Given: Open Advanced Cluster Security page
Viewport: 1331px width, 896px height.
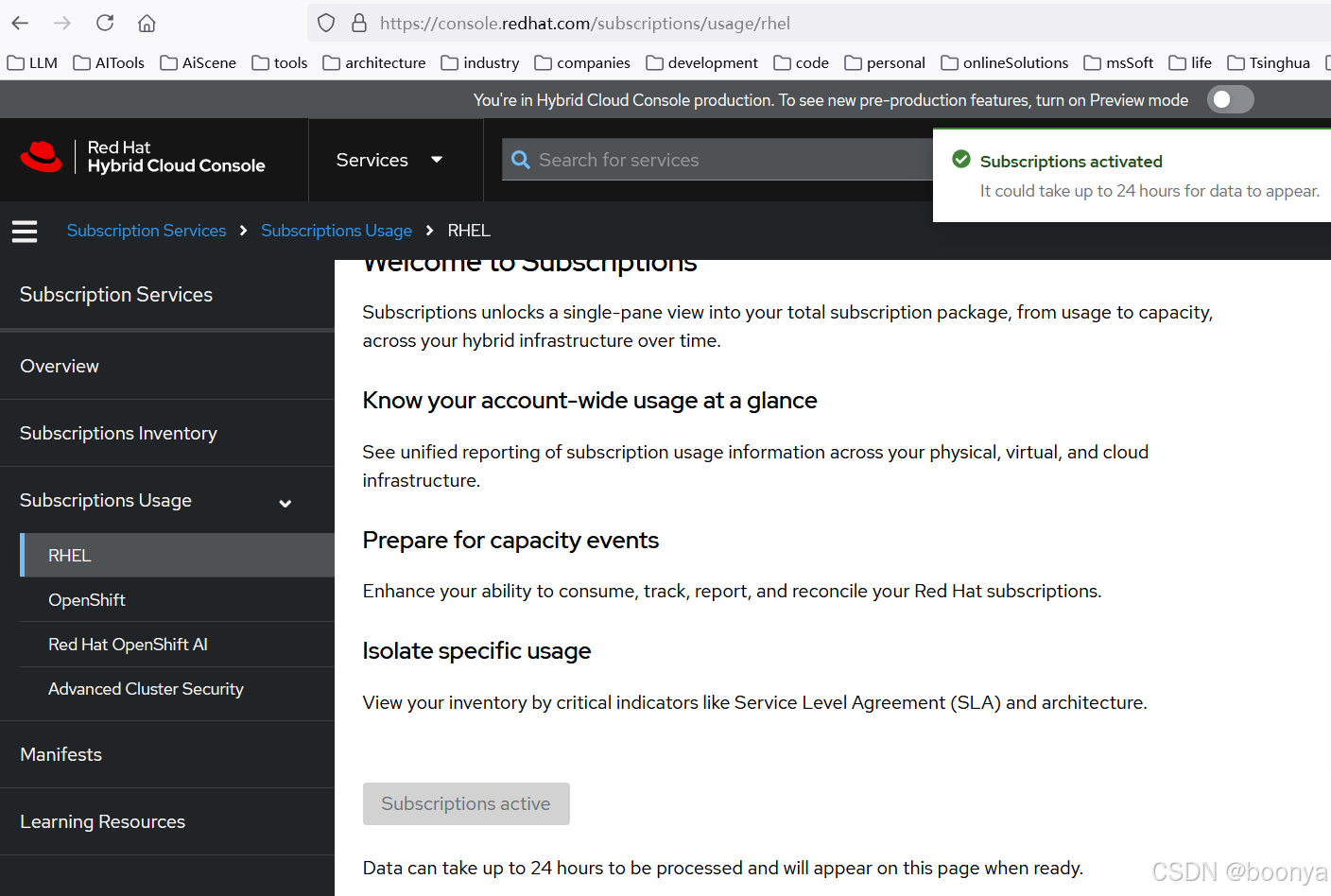Looking at the screenshot, I should pos(146,689).
